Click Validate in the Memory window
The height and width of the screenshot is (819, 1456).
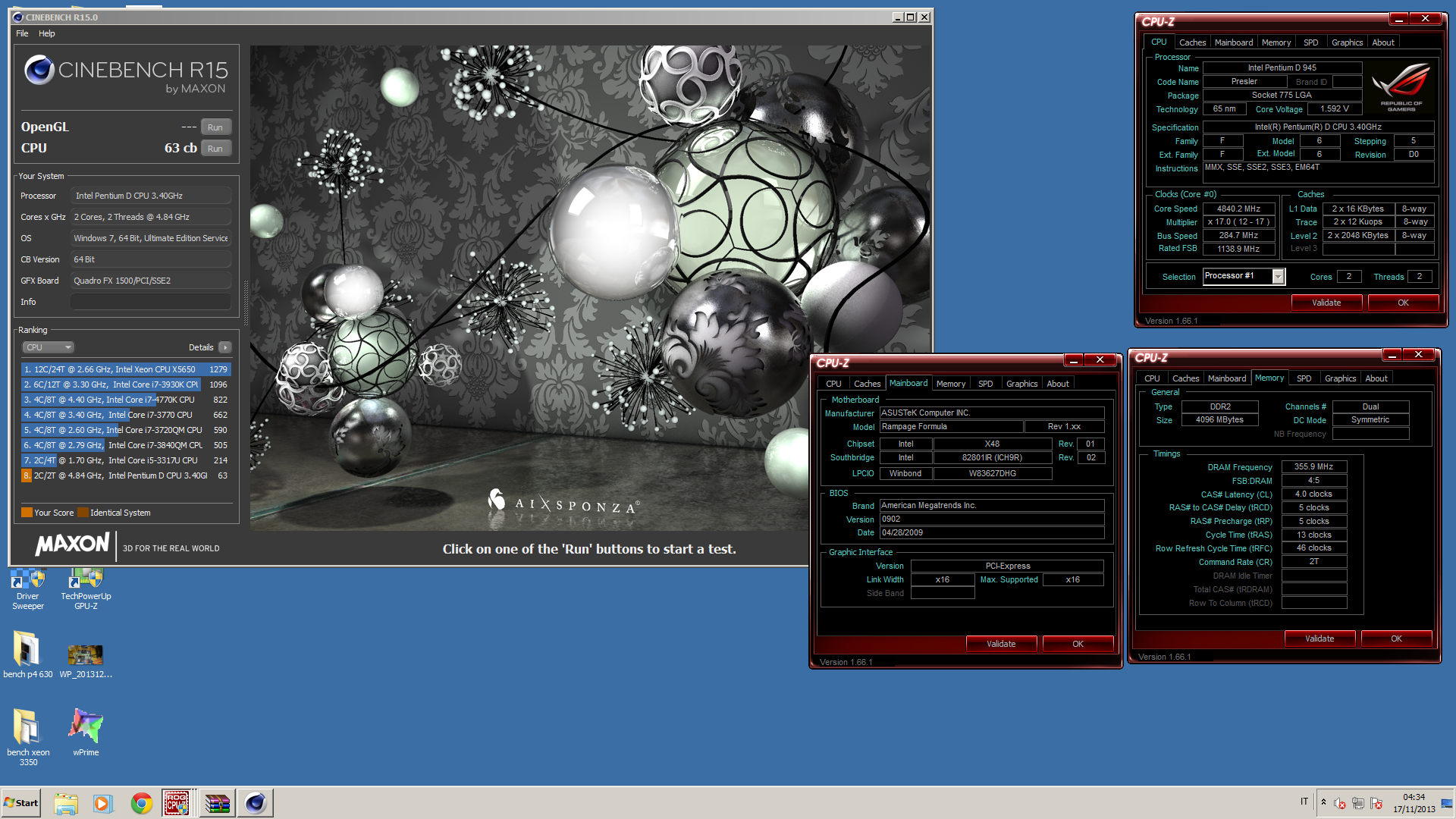1319,639
